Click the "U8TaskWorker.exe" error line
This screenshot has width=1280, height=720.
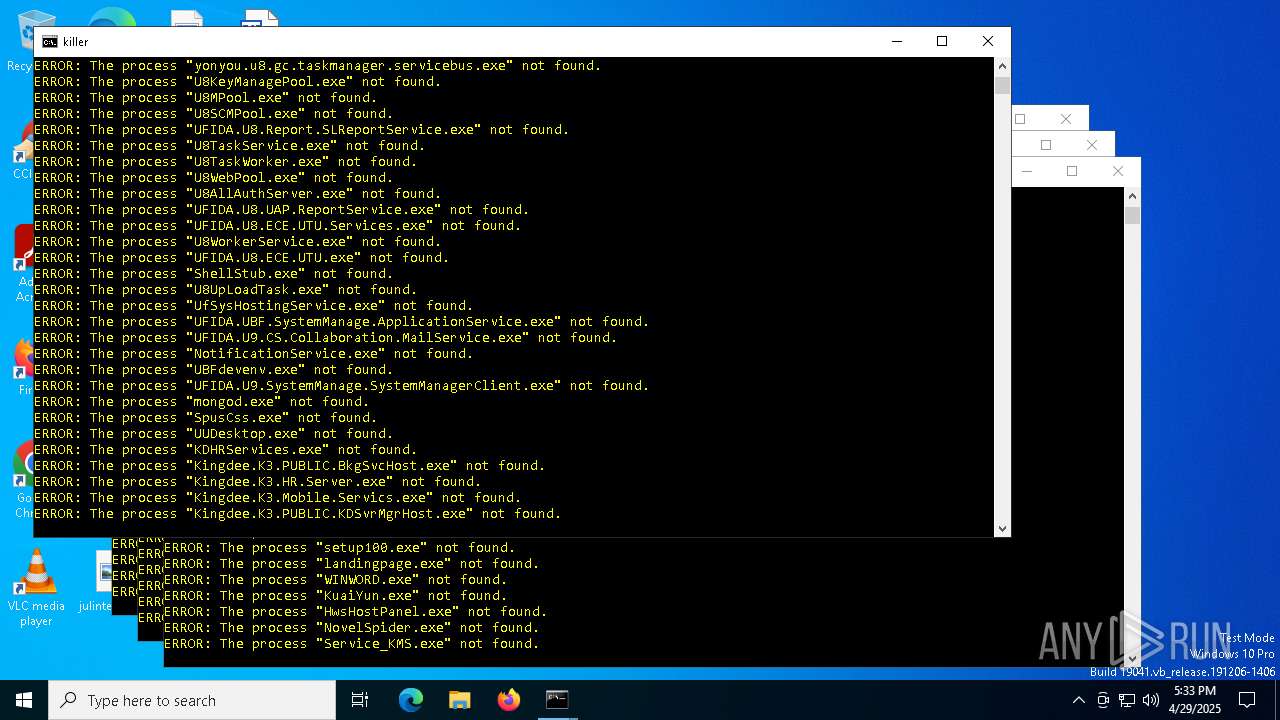[x=225, y=162]
